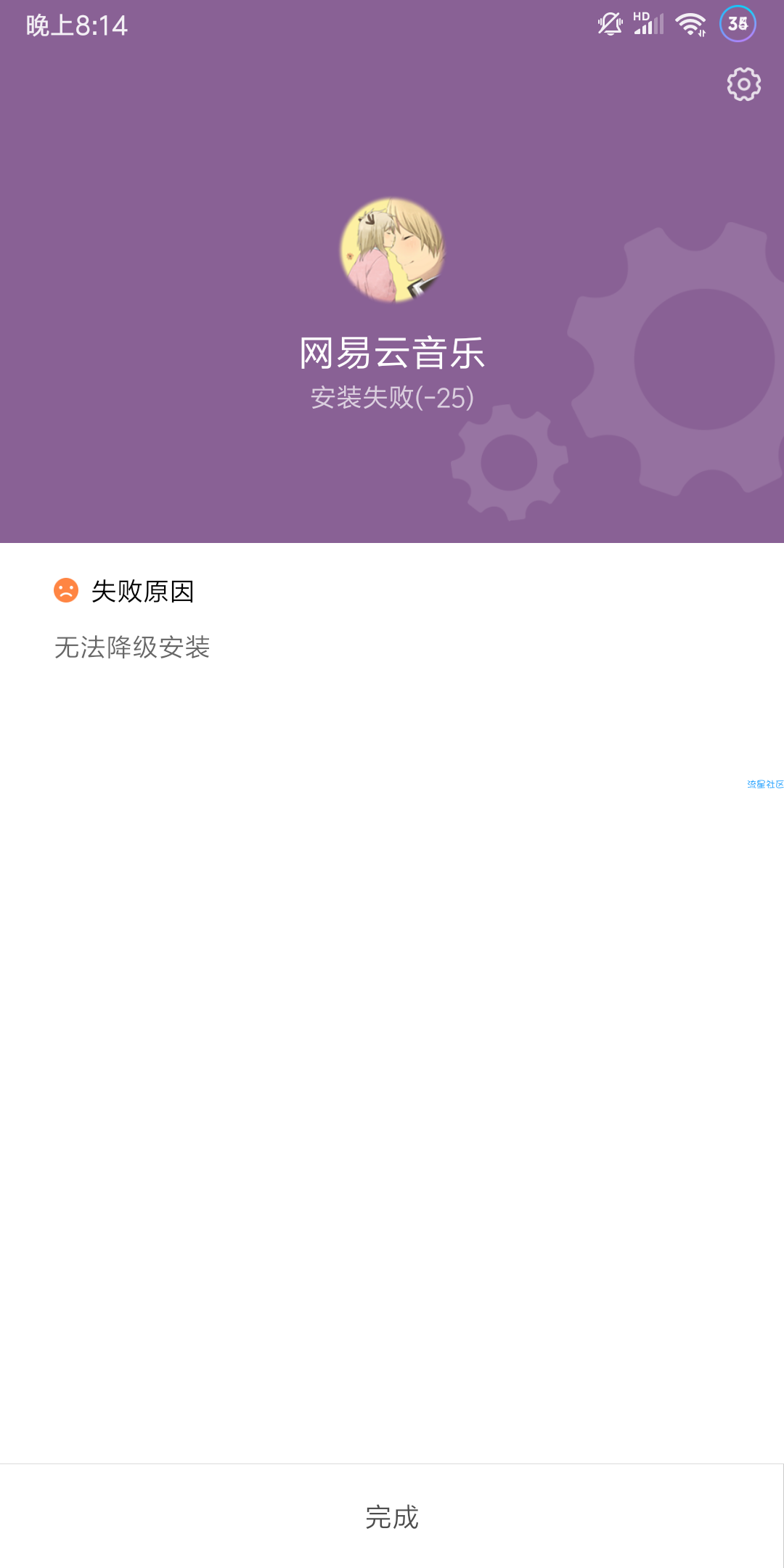The width and height of the screenshot is (784, 1568).
Task: Tap the muted notification bell icon
Action: (x=610, y=25)
